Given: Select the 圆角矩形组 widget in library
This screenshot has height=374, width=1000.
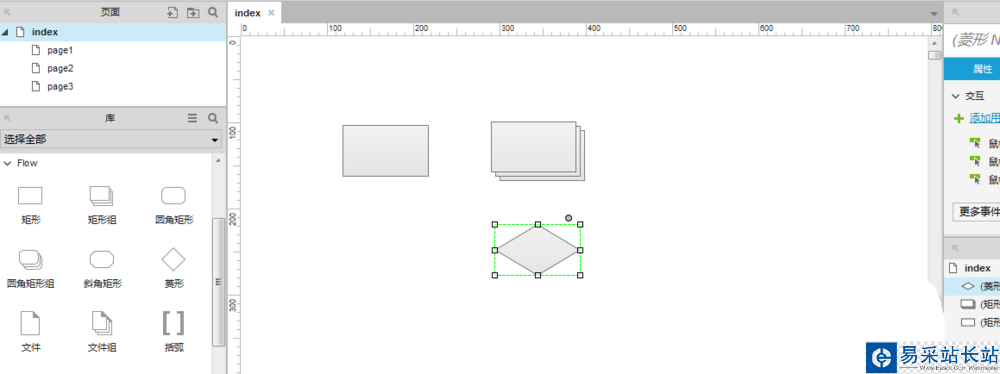Looking at the screenshot, I should (x=30, y=269).
